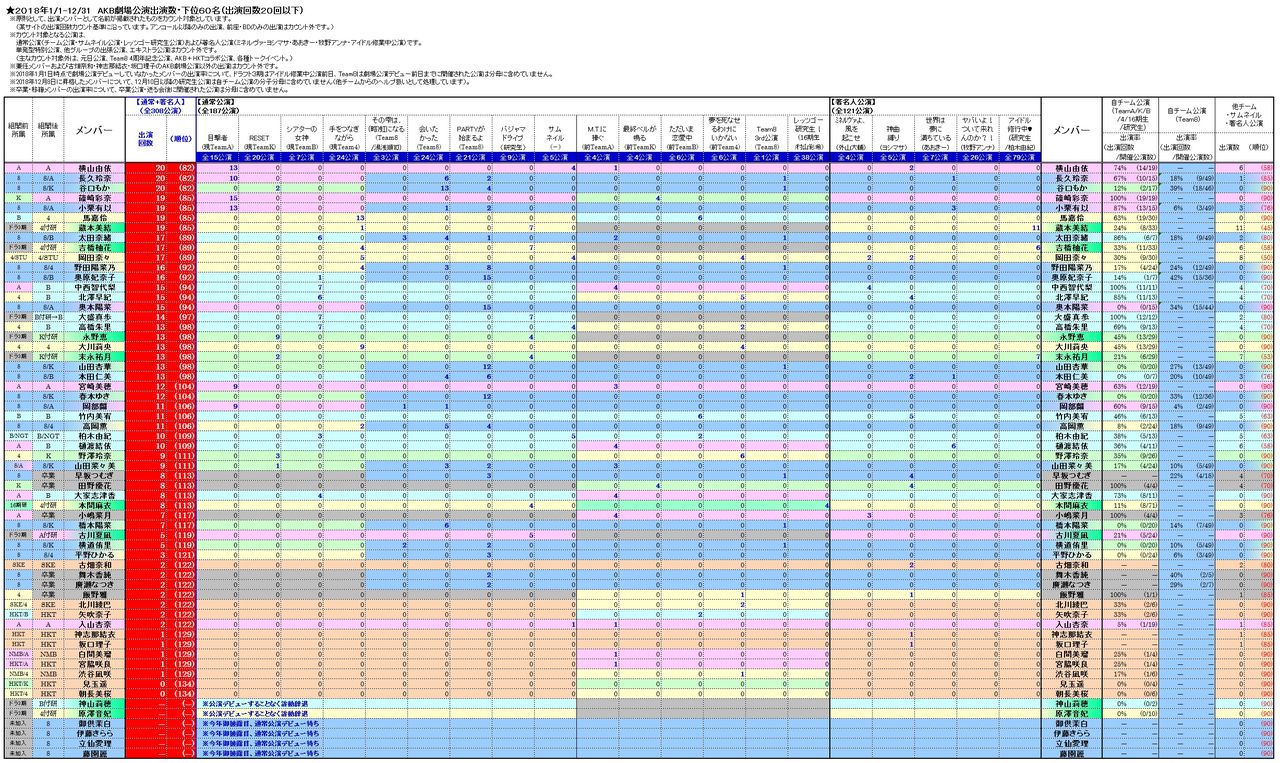This screenshot has height=763, width=1280.
Task: Click the 全20公演 total cell
Action: click(x=259, y=158)
